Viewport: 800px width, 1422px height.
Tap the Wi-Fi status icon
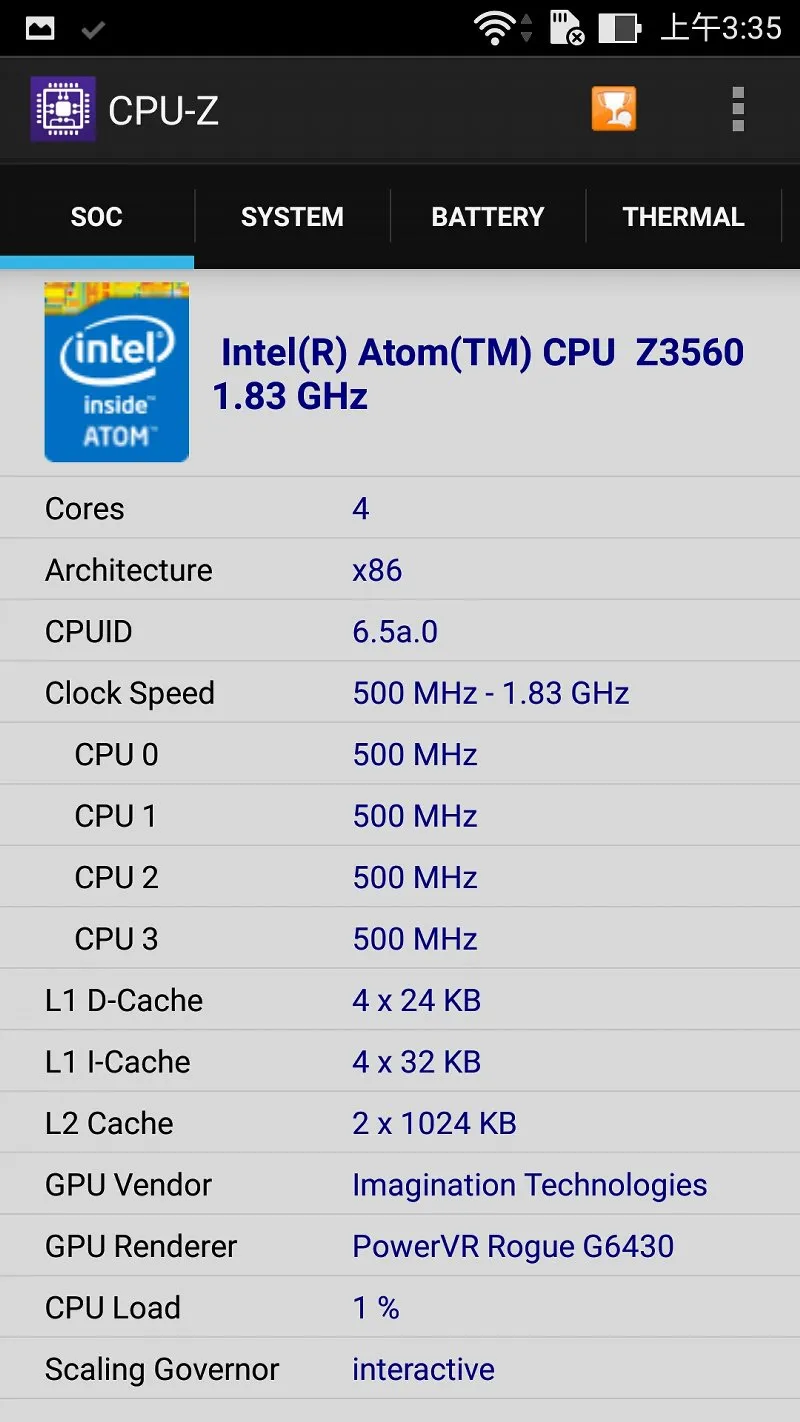pyautogui.click(x=496, y=28)
